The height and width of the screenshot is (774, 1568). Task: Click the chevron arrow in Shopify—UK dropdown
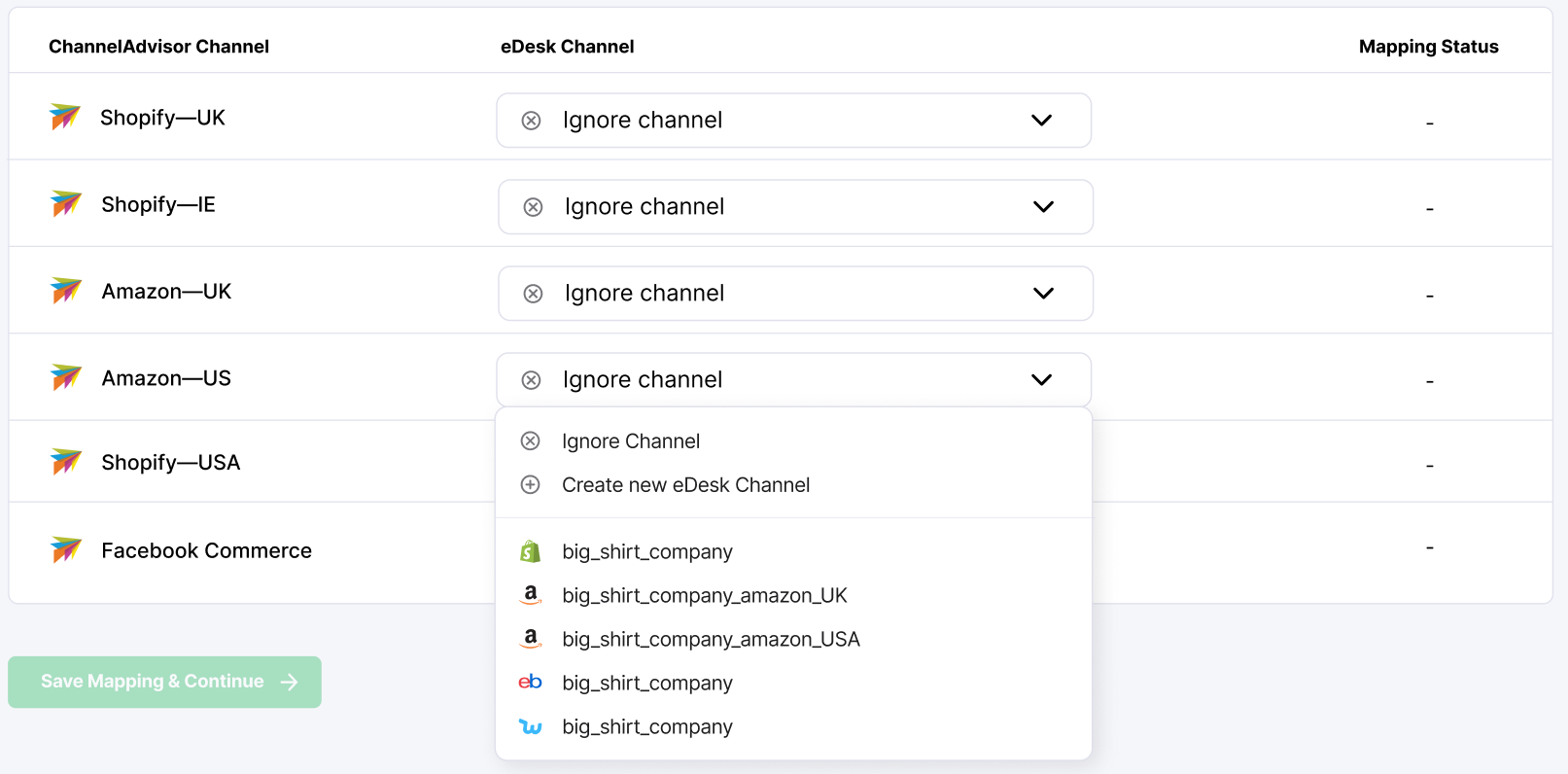click(x=1041, y=121)
